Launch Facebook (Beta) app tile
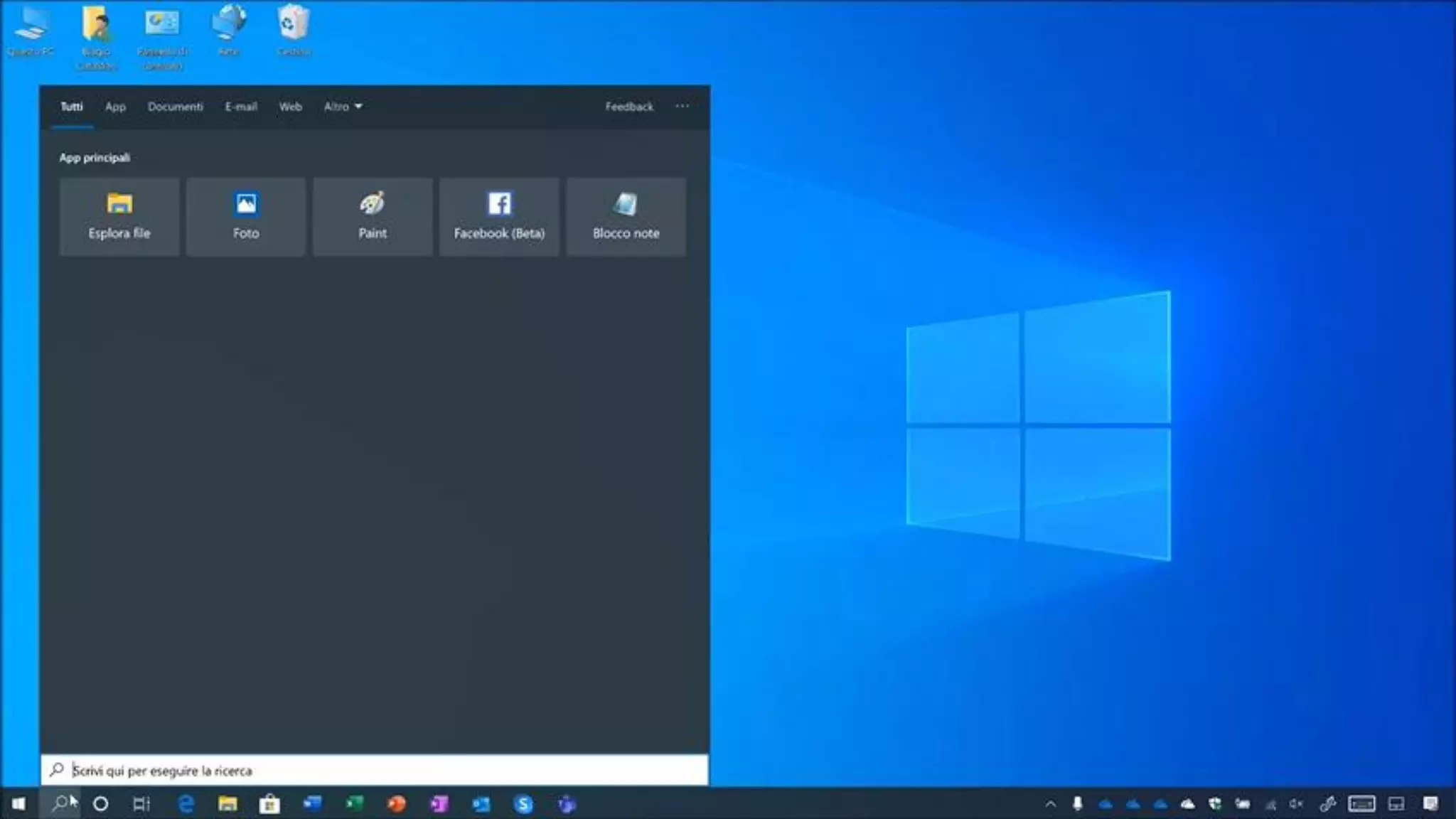 click(x=499, y=216)
